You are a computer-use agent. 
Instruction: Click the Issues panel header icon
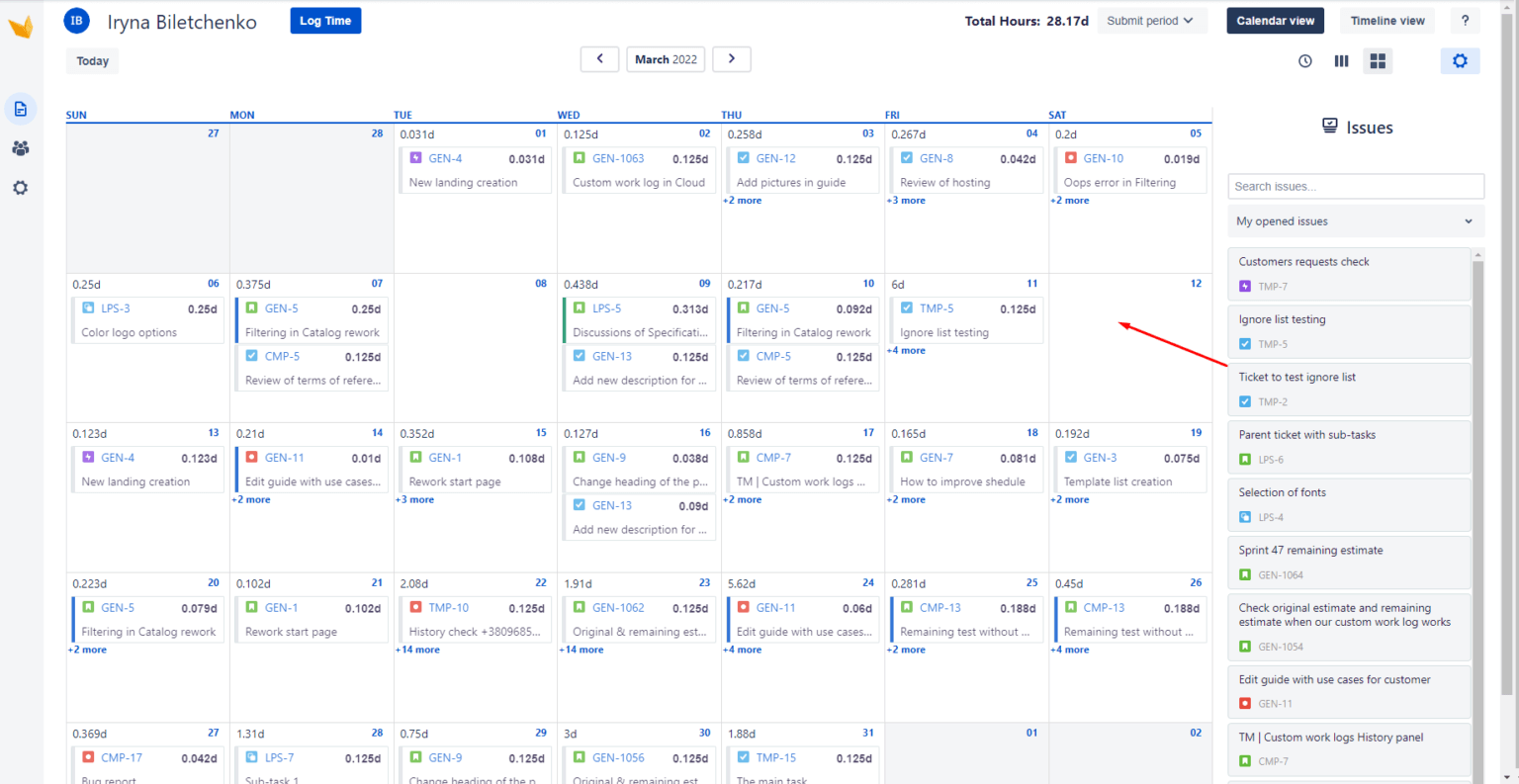click(x=1329, y=126)
